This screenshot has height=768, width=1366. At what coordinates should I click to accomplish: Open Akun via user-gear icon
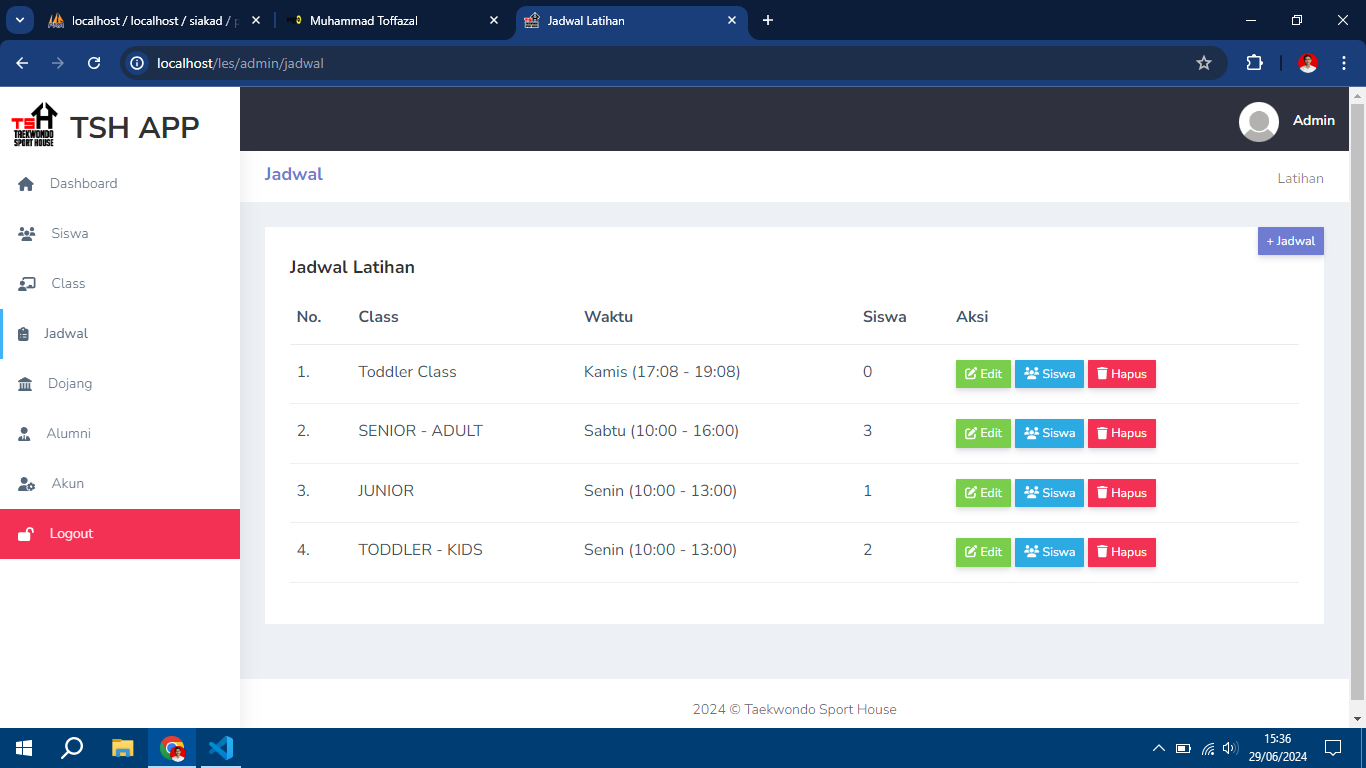tap(27, 484)
